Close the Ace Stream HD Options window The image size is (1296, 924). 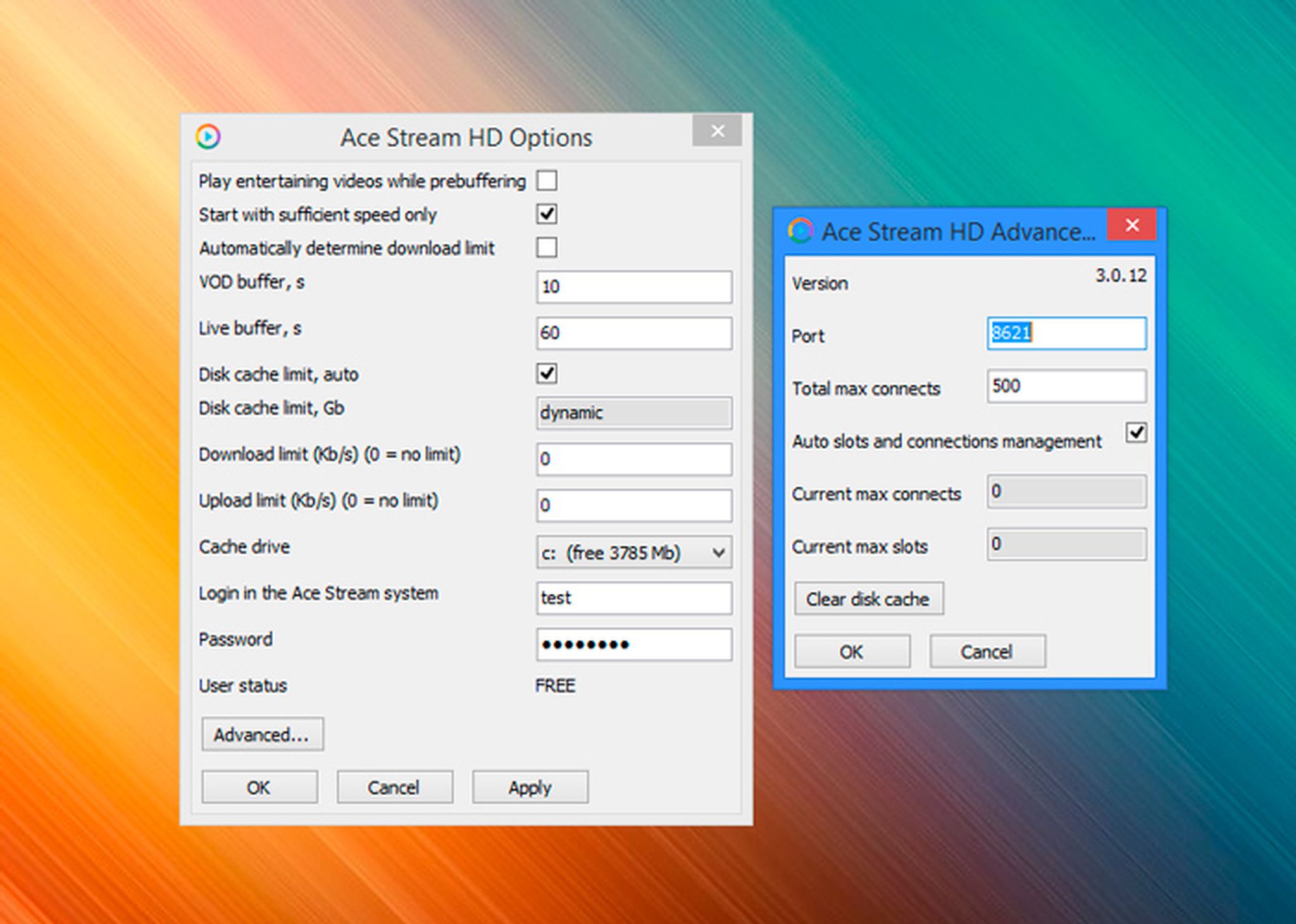(x=717, y=131)
